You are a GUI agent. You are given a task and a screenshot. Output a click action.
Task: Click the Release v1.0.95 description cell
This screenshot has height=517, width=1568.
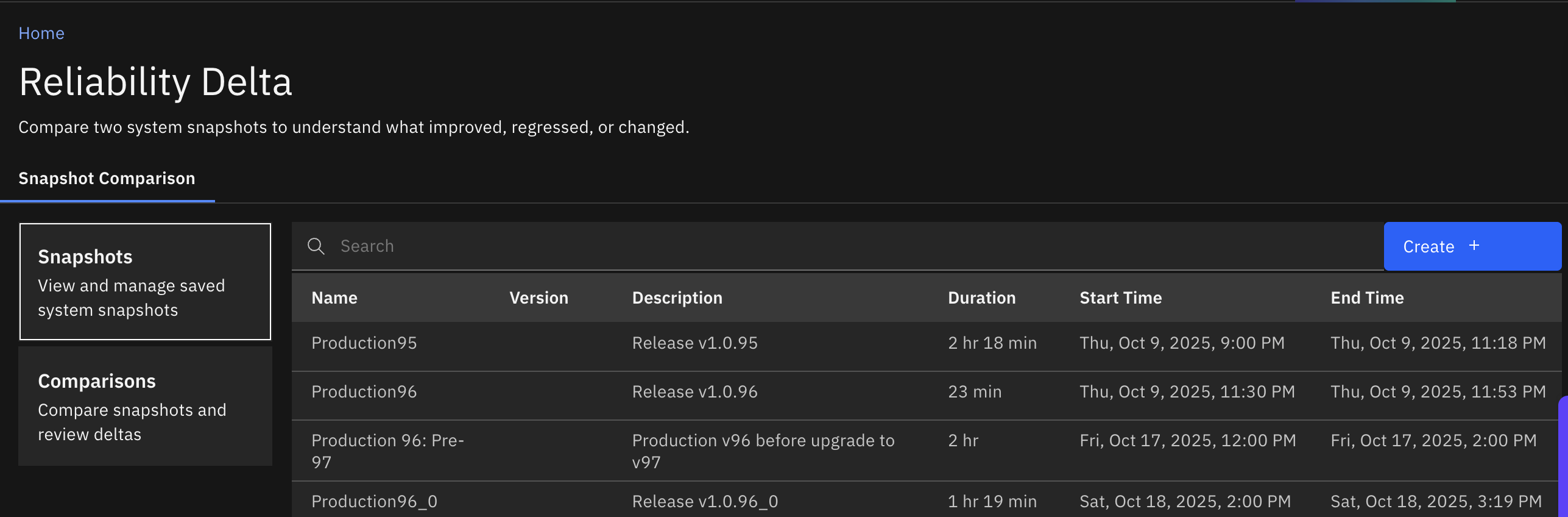[x=694, y=343]
